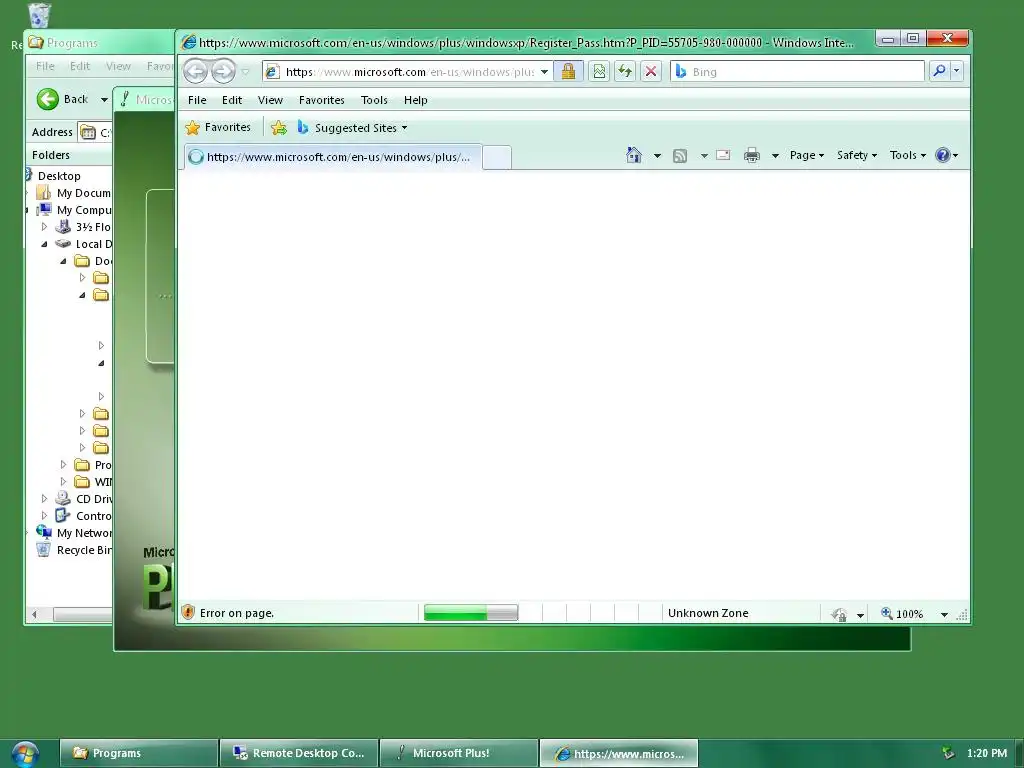
Task: Click the security lock icon in address bar
Action: click(x=568, y=71)
